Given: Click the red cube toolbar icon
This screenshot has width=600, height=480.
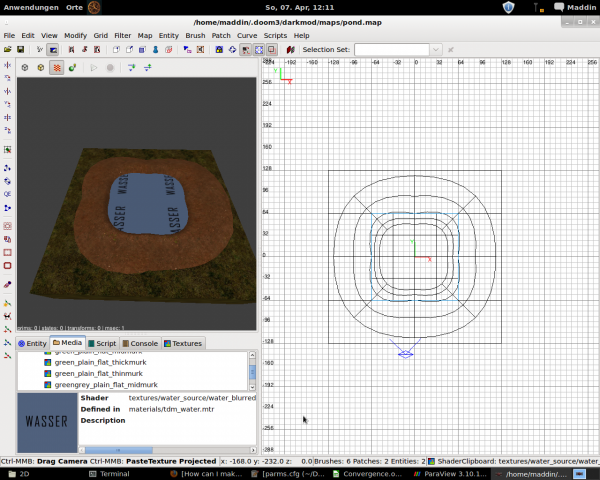Looking at the screenshot, I should 168,50.
